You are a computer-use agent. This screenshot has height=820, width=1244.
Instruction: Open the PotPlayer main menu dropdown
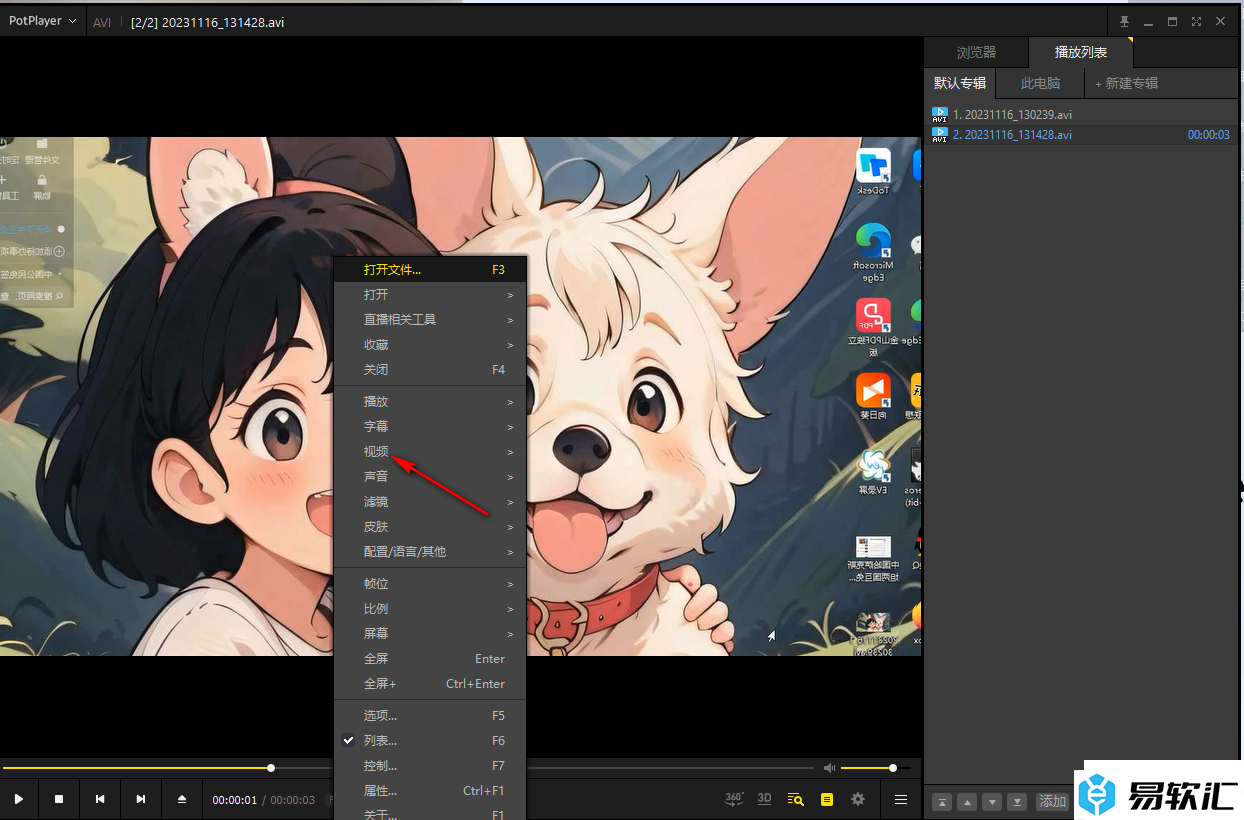(x=43, y=21)
